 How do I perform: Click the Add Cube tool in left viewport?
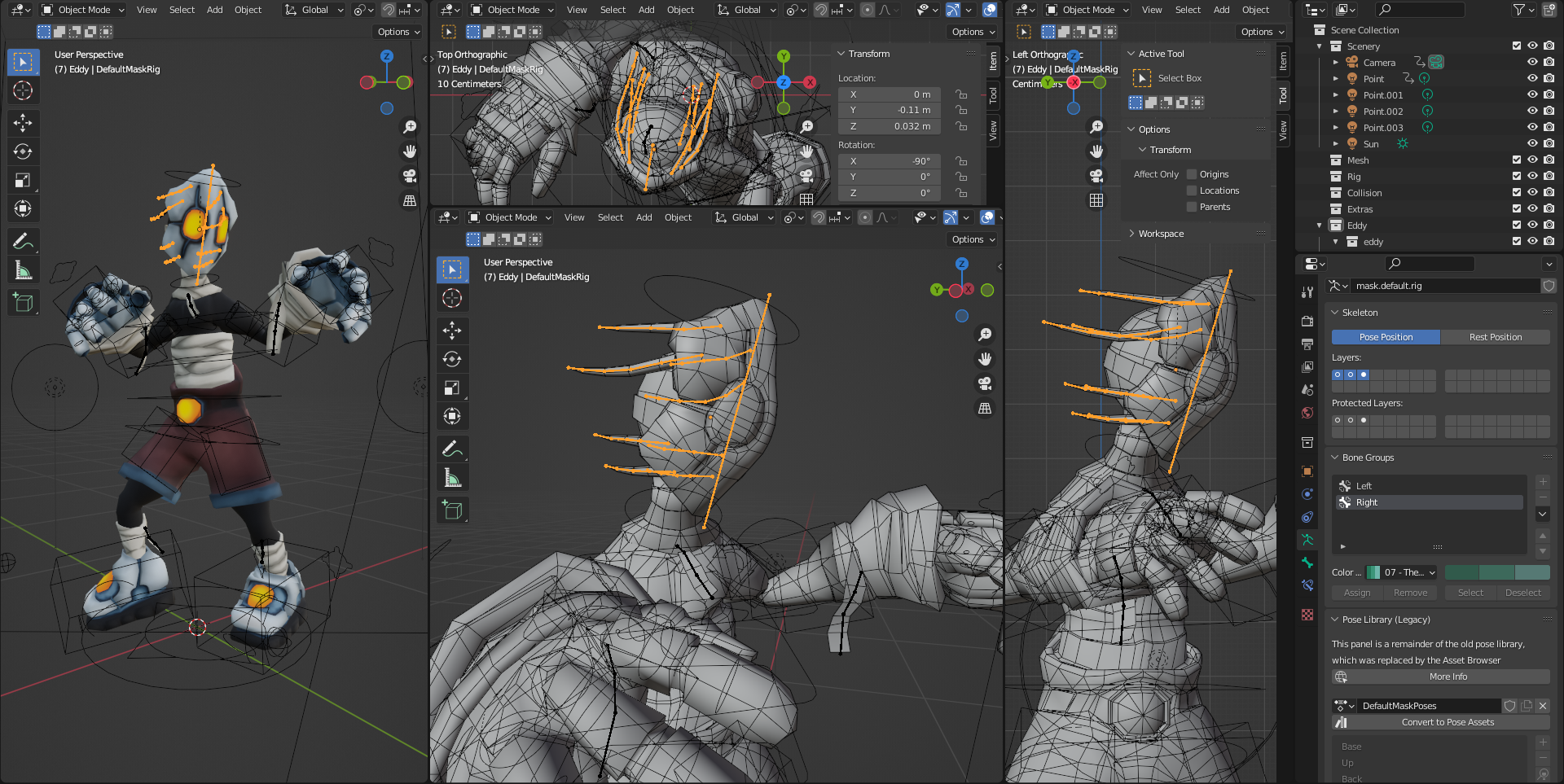23,303
